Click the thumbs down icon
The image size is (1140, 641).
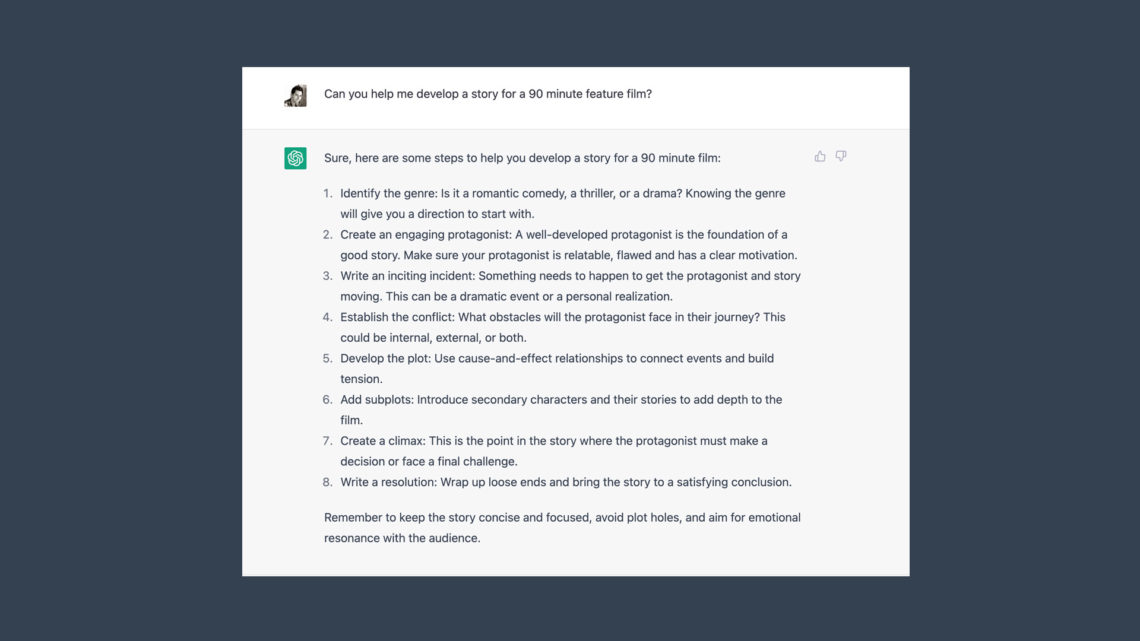[841, 156]
